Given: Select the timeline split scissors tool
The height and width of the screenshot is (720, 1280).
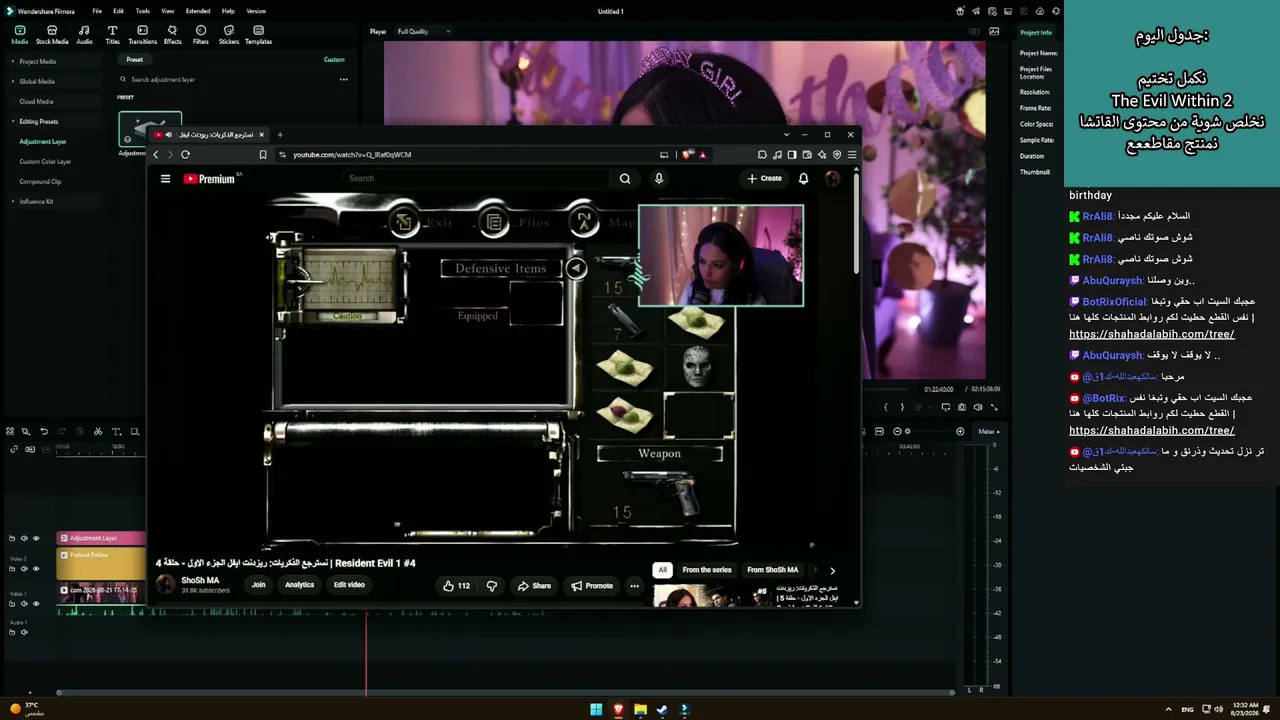Looking at the screenshot, I should (x=98, y=432).
